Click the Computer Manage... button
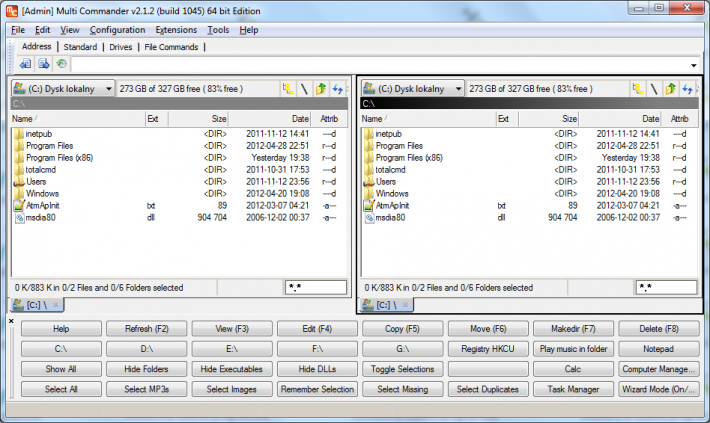This screenshot has height=423, width=710. coord(659,369)
